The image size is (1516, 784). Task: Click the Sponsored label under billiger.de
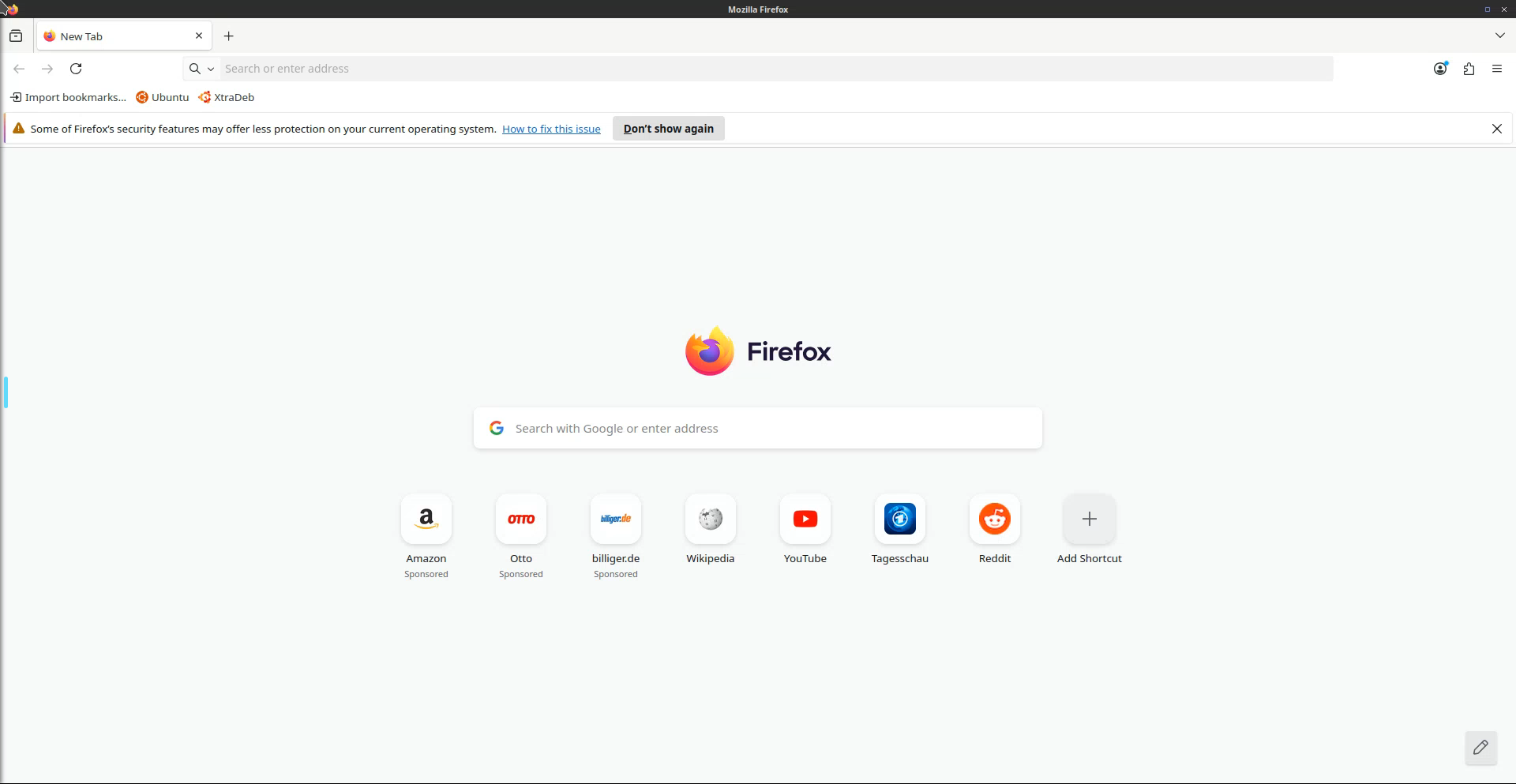coord(616,575)
